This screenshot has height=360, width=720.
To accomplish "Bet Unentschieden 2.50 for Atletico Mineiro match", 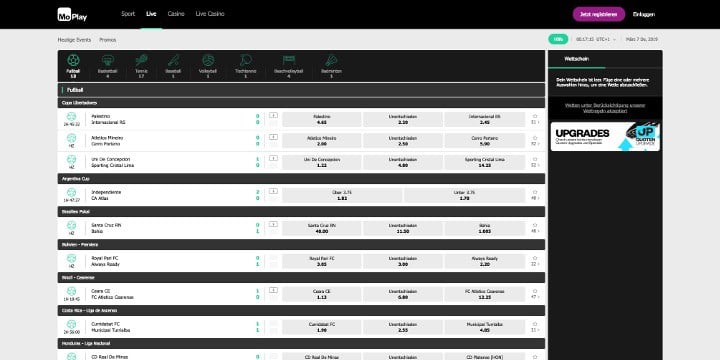I will (403, 141).
